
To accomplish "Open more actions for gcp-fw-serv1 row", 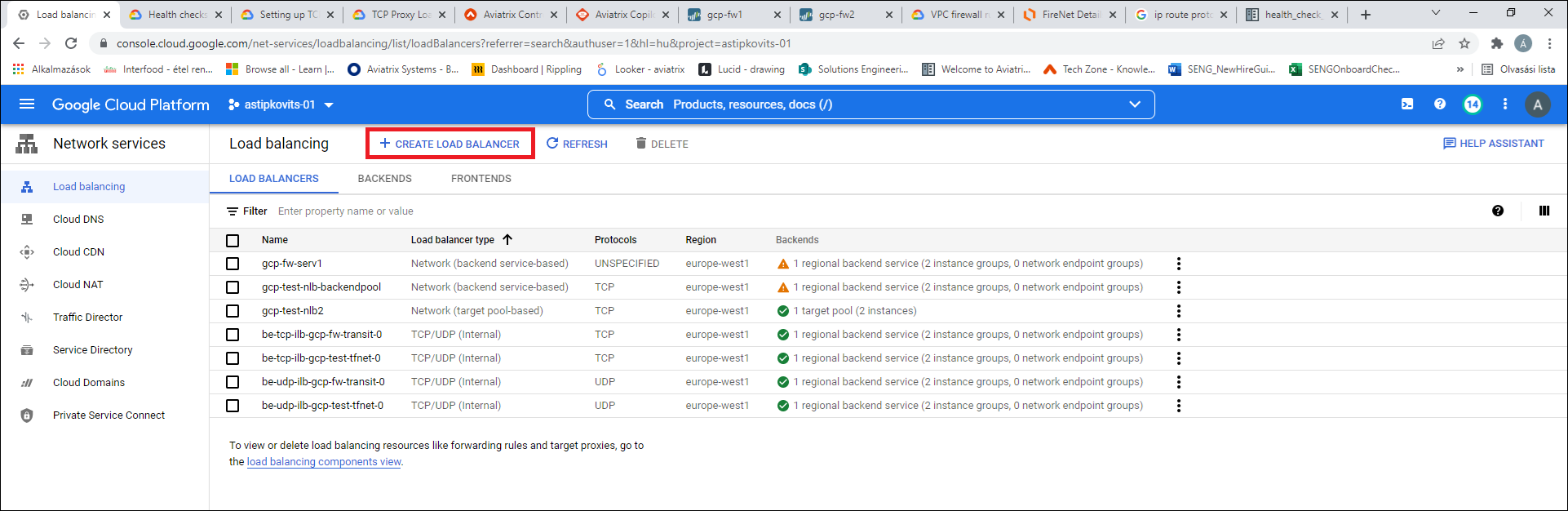I will click(x=1178, y=264).
